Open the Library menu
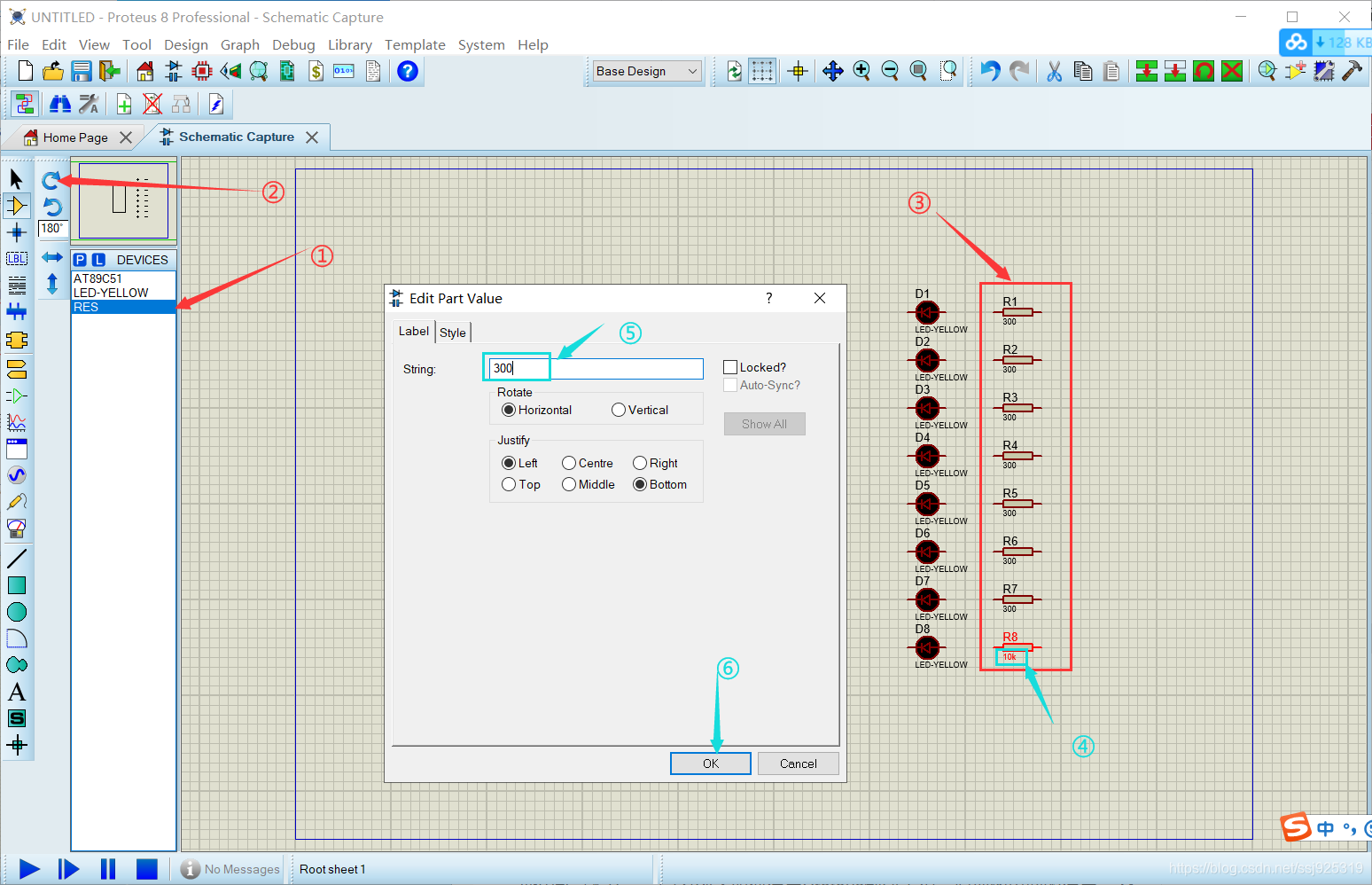Image resolution: width=1372 pixels, height=885 pixels. (350, 44)
